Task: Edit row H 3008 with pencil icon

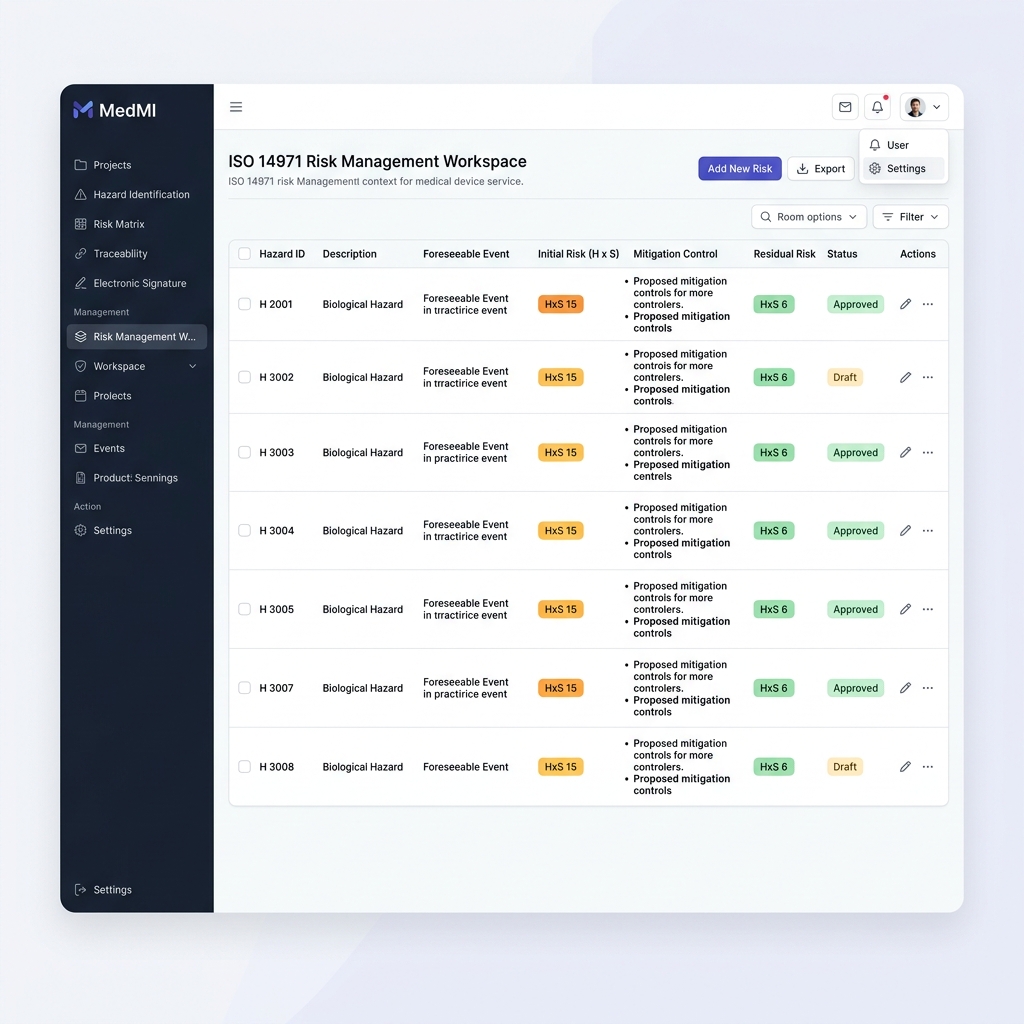Action: point(905,767)
